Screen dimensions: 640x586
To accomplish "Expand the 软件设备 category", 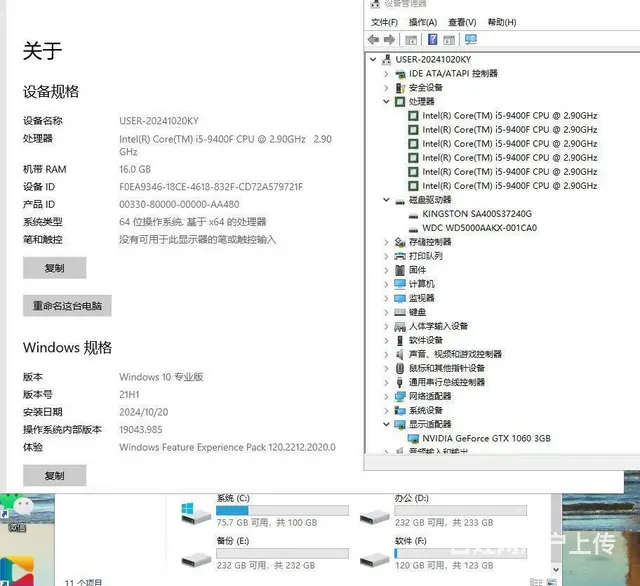I will pos(386,340).
